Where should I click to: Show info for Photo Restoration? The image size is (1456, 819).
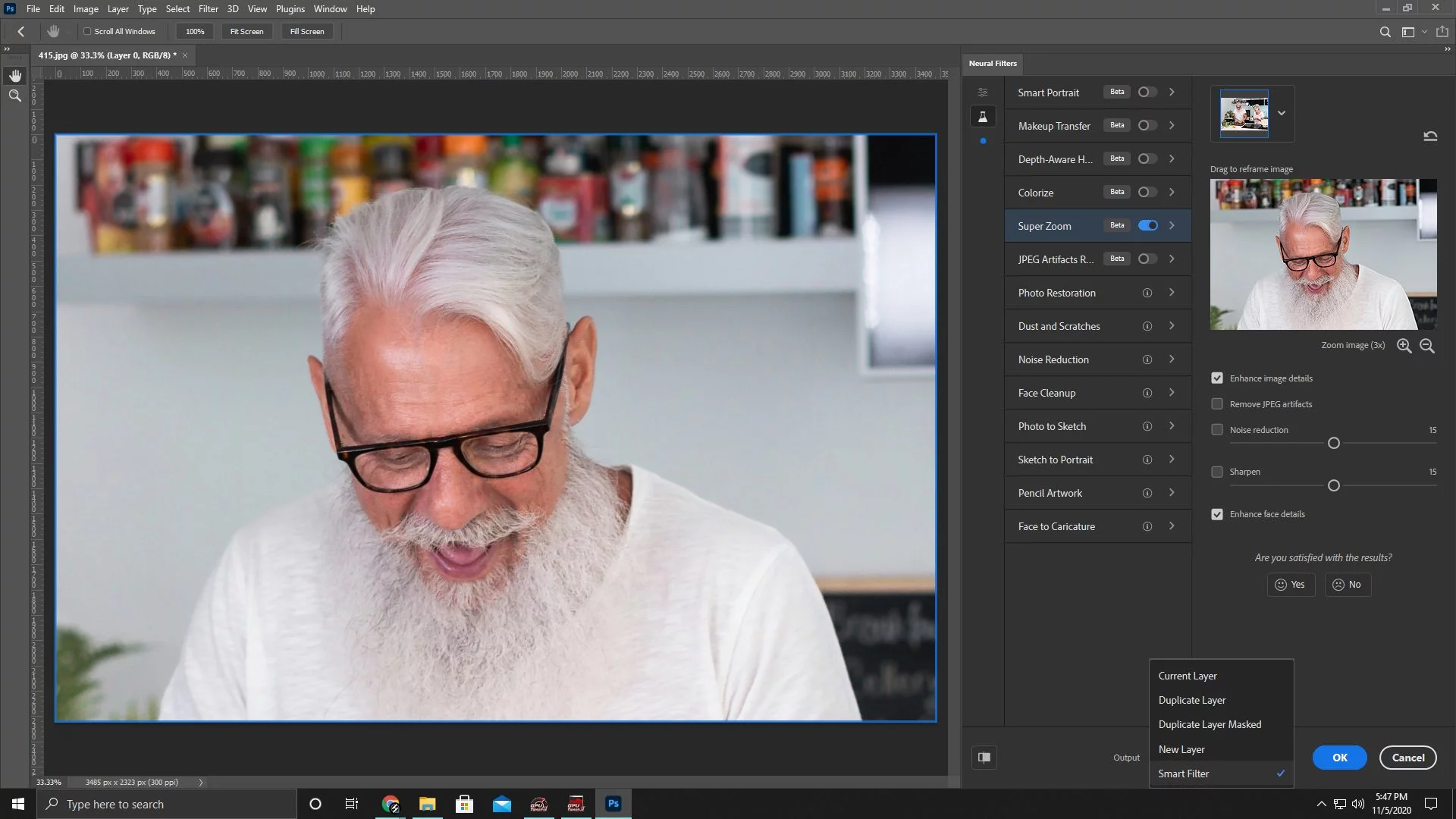click(1147, 293)
